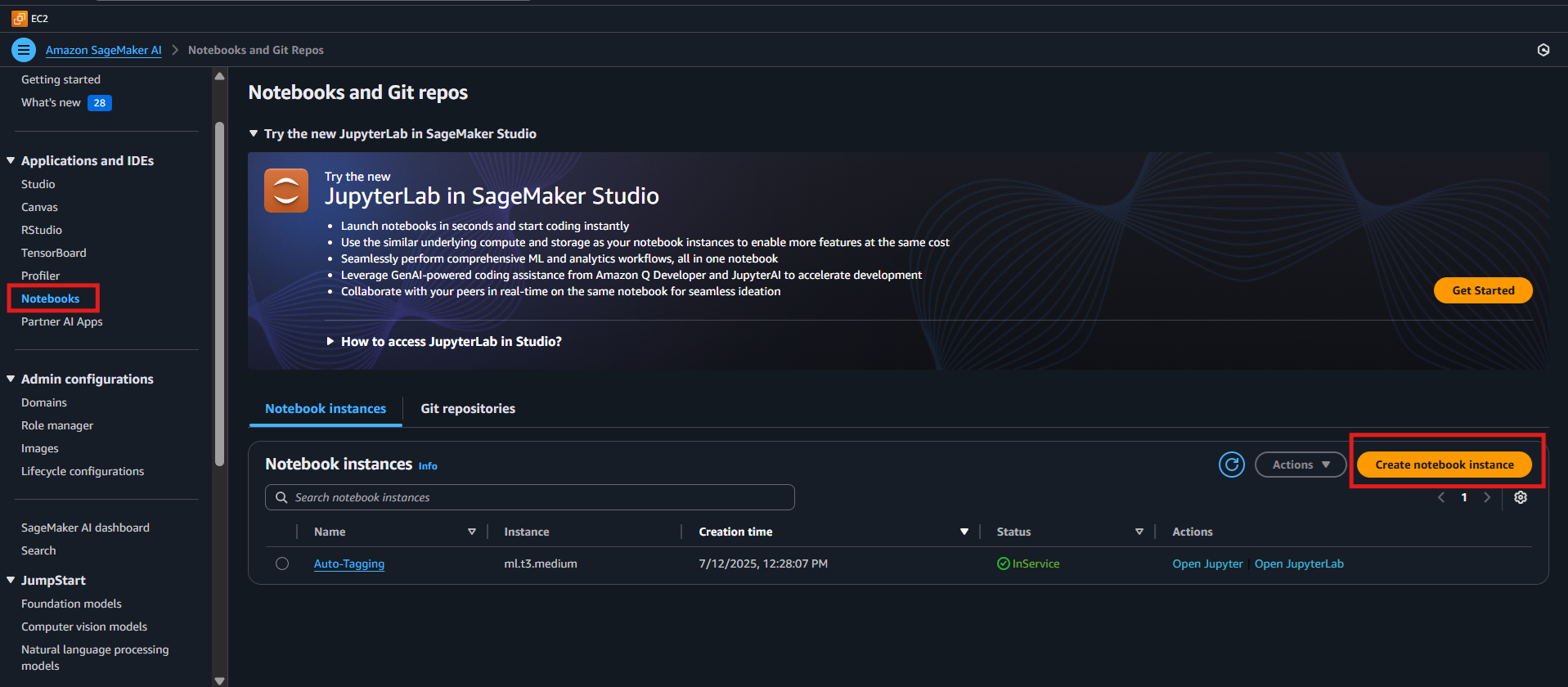Image resolution: width=1568 pixels, height=687 pixels.
Task: Click the Search notebook instances field
Action: [x=530, y=497]
